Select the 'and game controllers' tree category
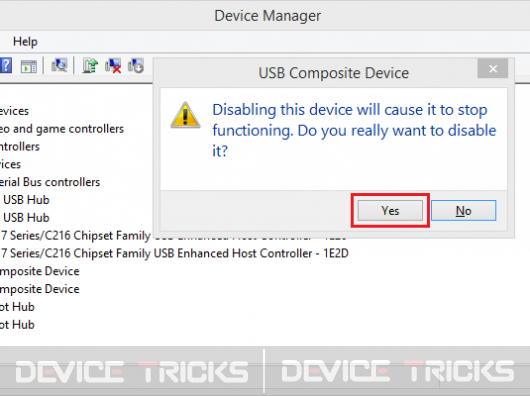This screenshot has width=530, height=396. pos(62,129)
